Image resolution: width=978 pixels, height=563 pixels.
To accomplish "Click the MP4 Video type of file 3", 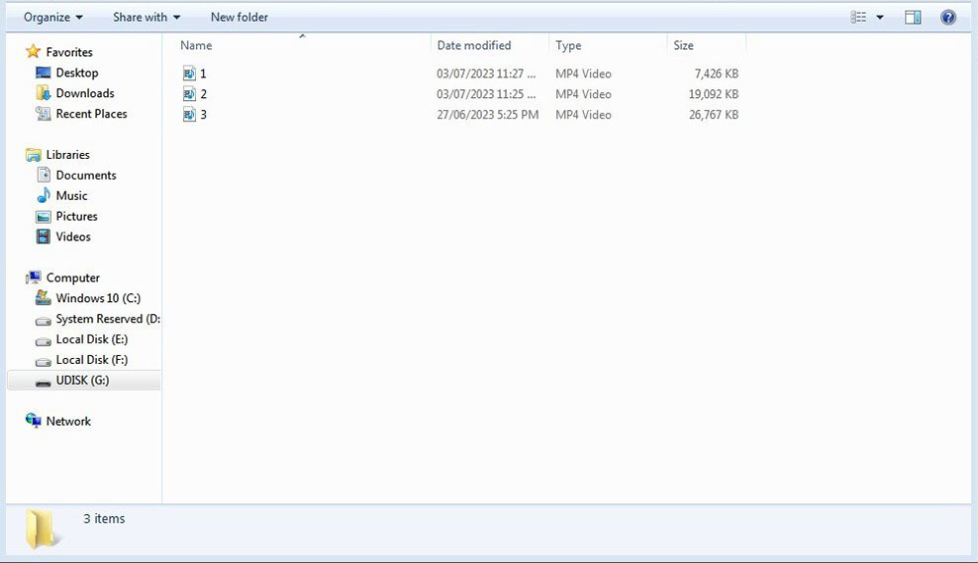I will [x=583, y=115].
